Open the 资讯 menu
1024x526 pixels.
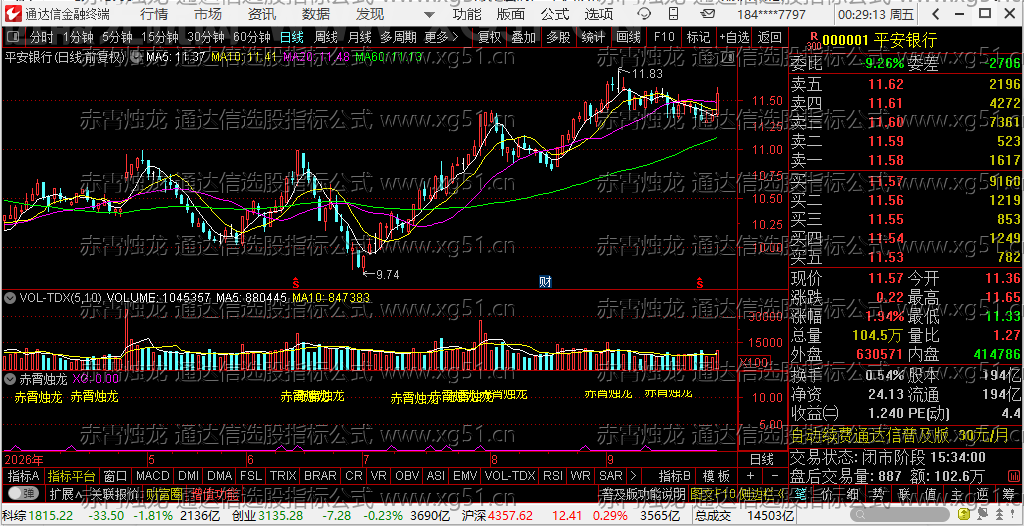click(x=262, y=14)
